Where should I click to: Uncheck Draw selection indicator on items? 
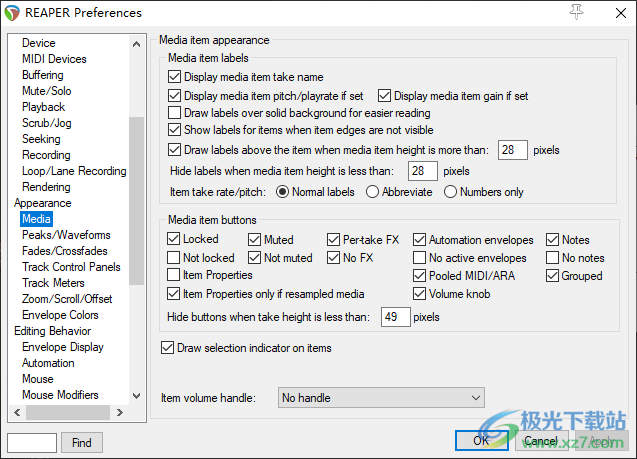click(168, 348)
